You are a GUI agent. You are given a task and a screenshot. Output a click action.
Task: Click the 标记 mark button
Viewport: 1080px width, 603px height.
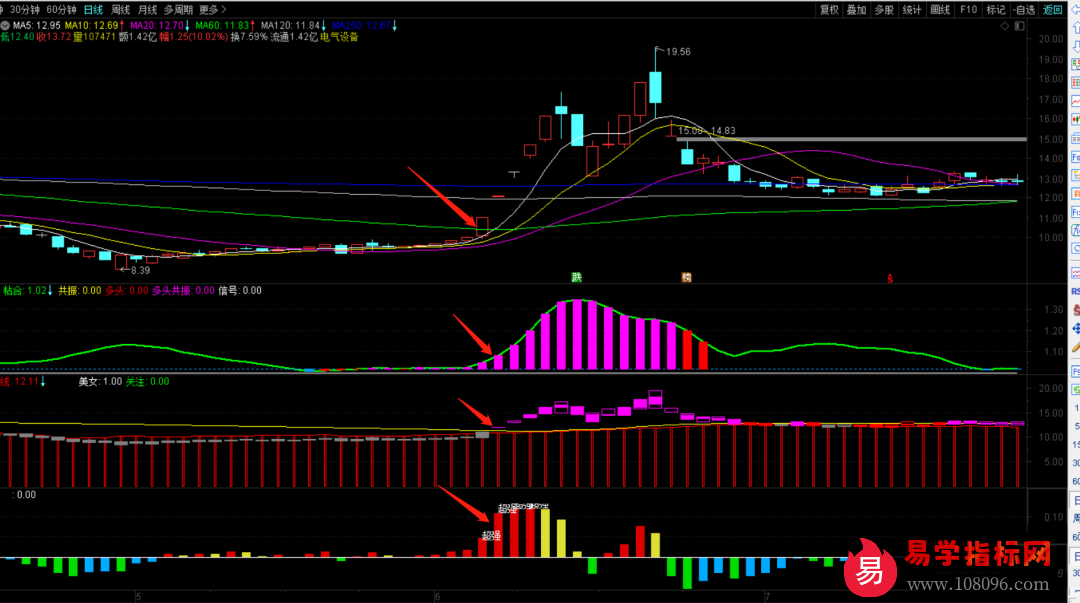[x=996, y=10]
